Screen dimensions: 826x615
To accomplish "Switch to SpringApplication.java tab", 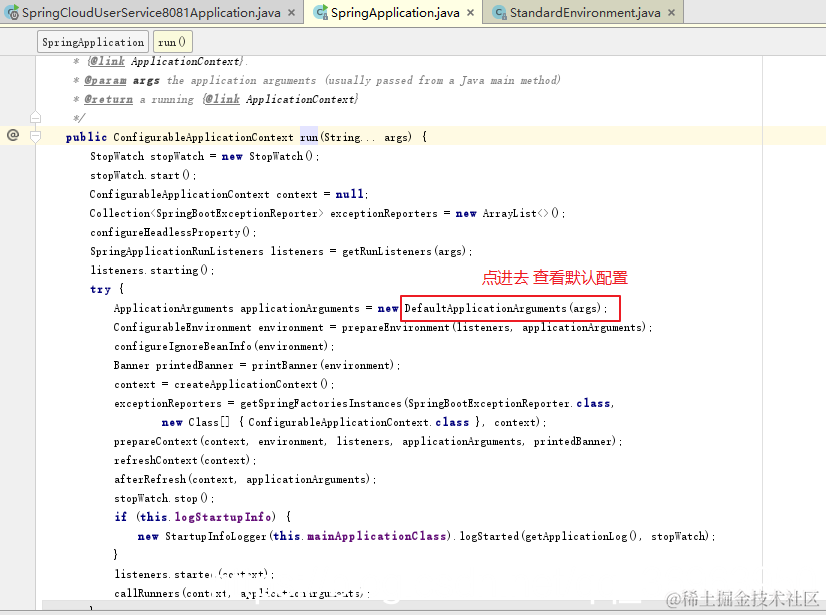I will pyautogui.click(x=395, y=13).
